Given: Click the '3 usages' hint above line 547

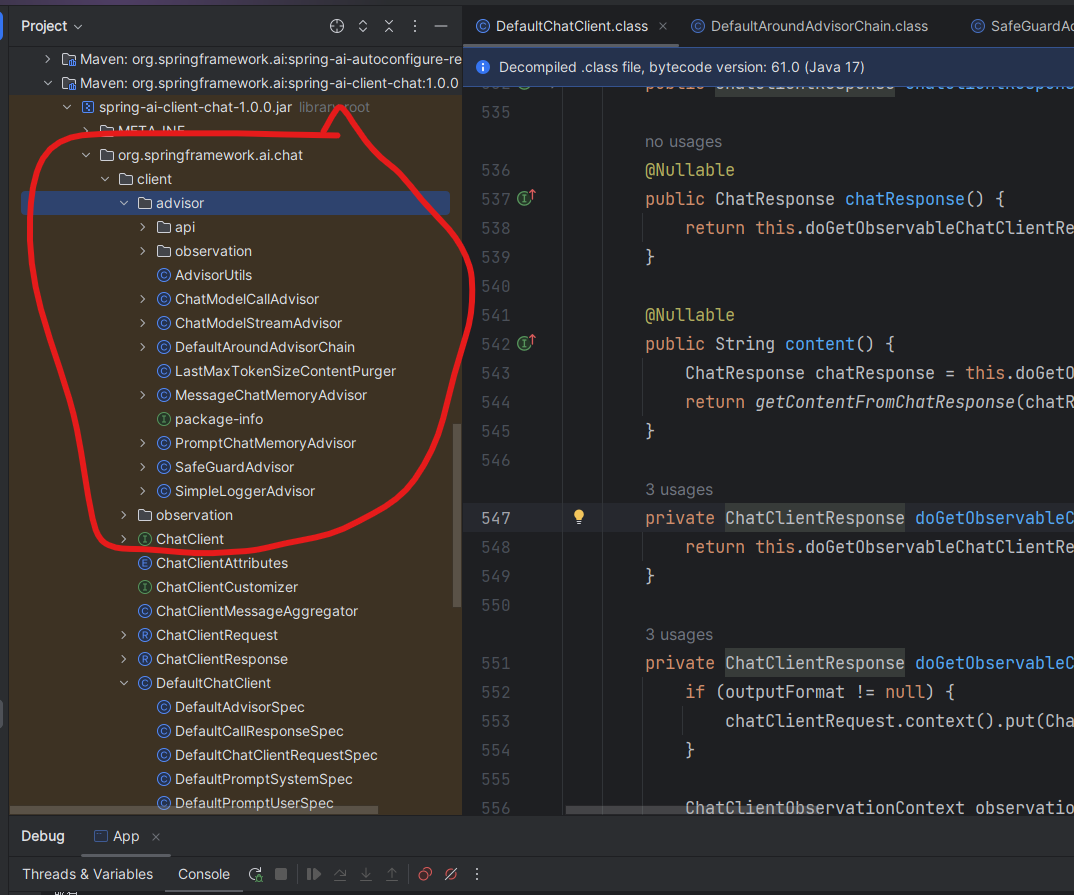Looking at the screenshot, I should [678, 490].
